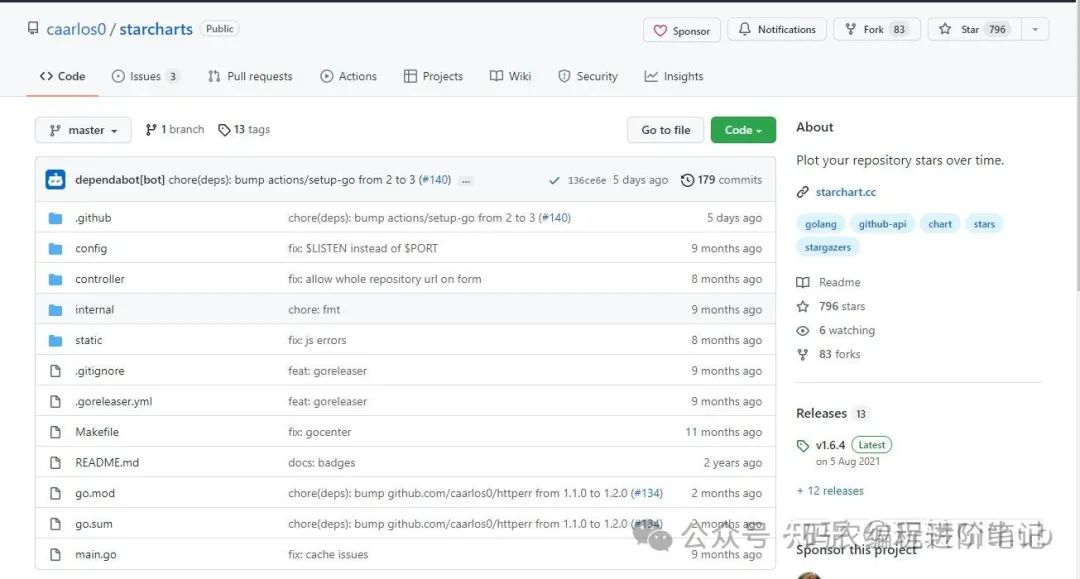Open the + 12 releases link
Image resolution: width=1080 pixels, height=579 pixels.
(830, 491)
